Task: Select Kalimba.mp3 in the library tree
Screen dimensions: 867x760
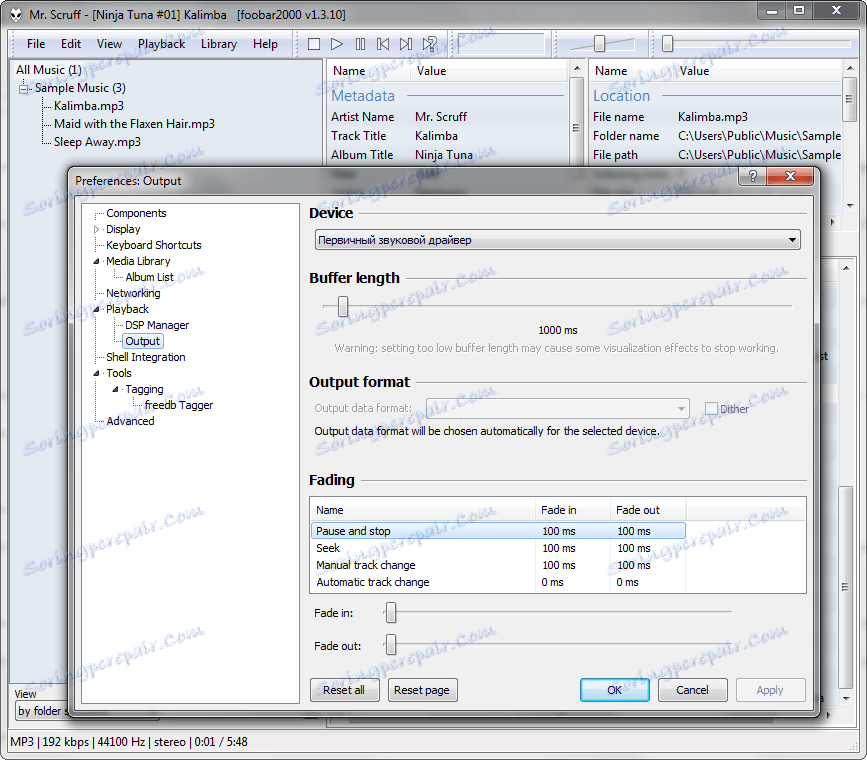Action: (x=88, y=106)
